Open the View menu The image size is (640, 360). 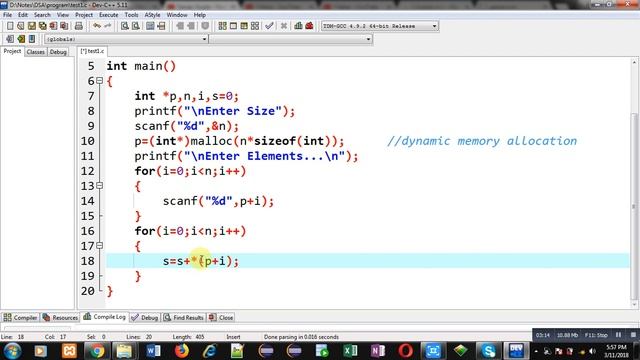coord(62,15)
